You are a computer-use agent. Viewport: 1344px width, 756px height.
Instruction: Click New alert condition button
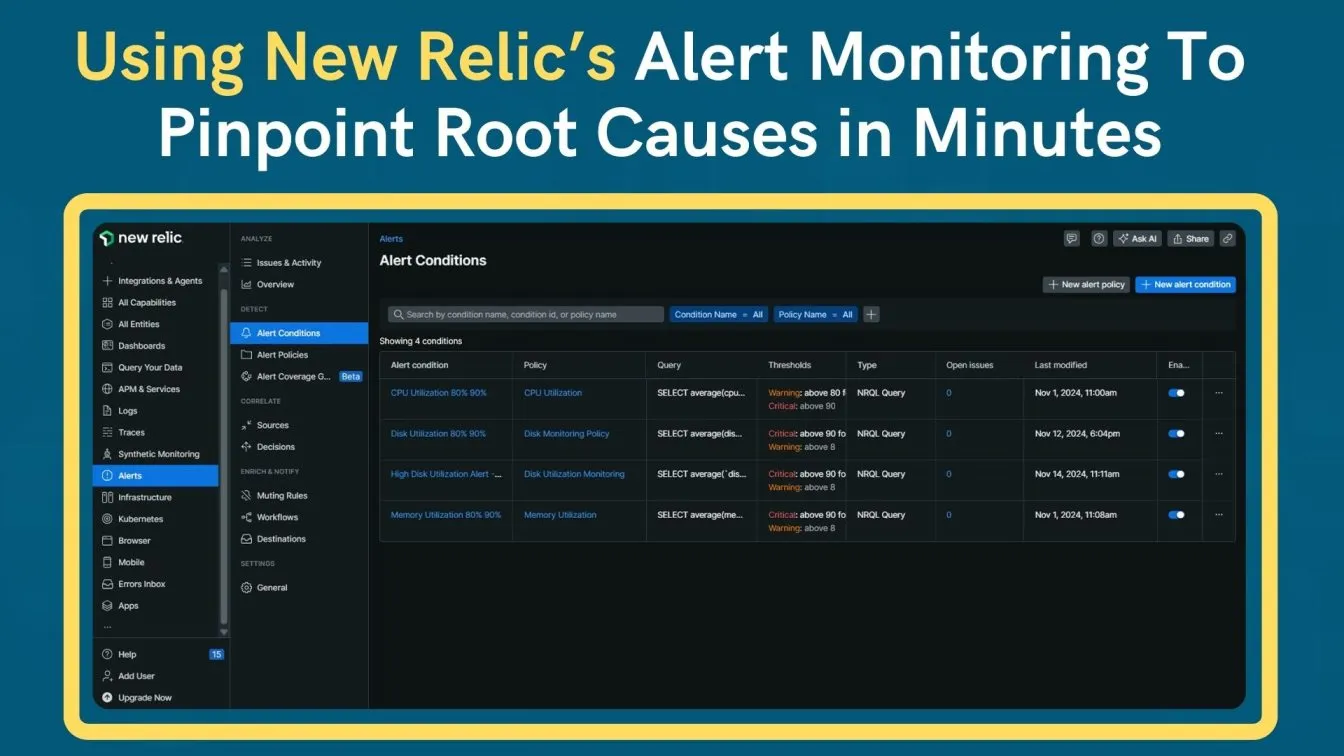(1186, 285)
